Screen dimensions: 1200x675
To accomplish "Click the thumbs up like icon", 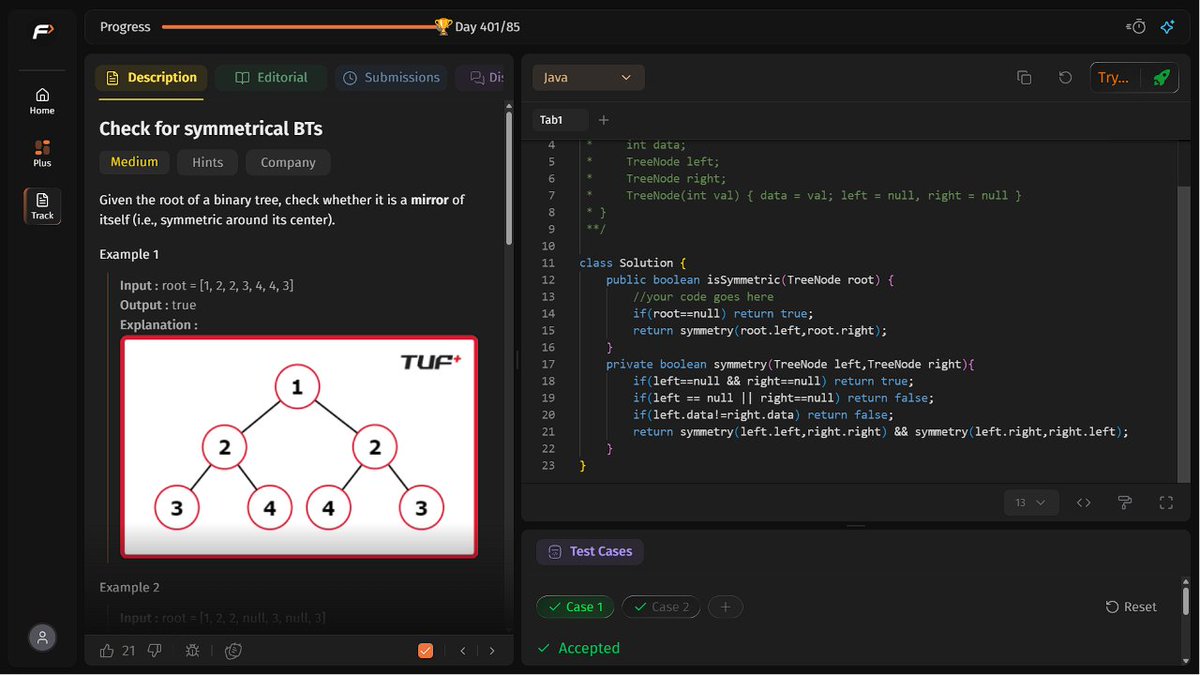I will click(107, 650).
